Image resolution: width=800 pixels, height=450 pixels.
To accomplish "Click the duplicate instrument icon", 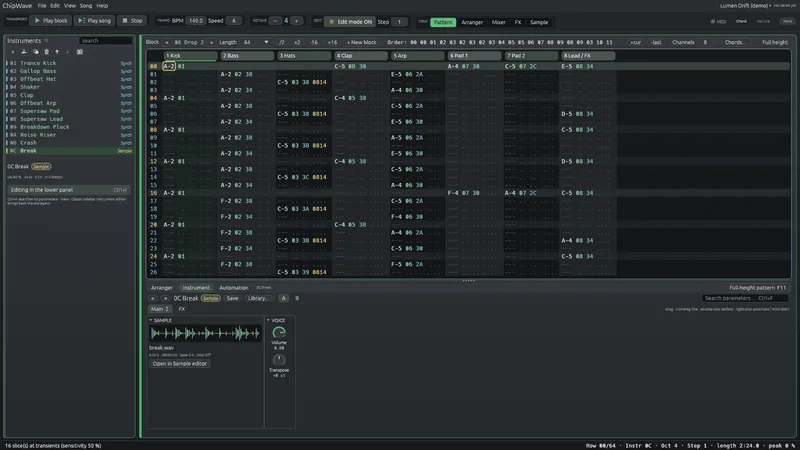I will coord(35,52).
